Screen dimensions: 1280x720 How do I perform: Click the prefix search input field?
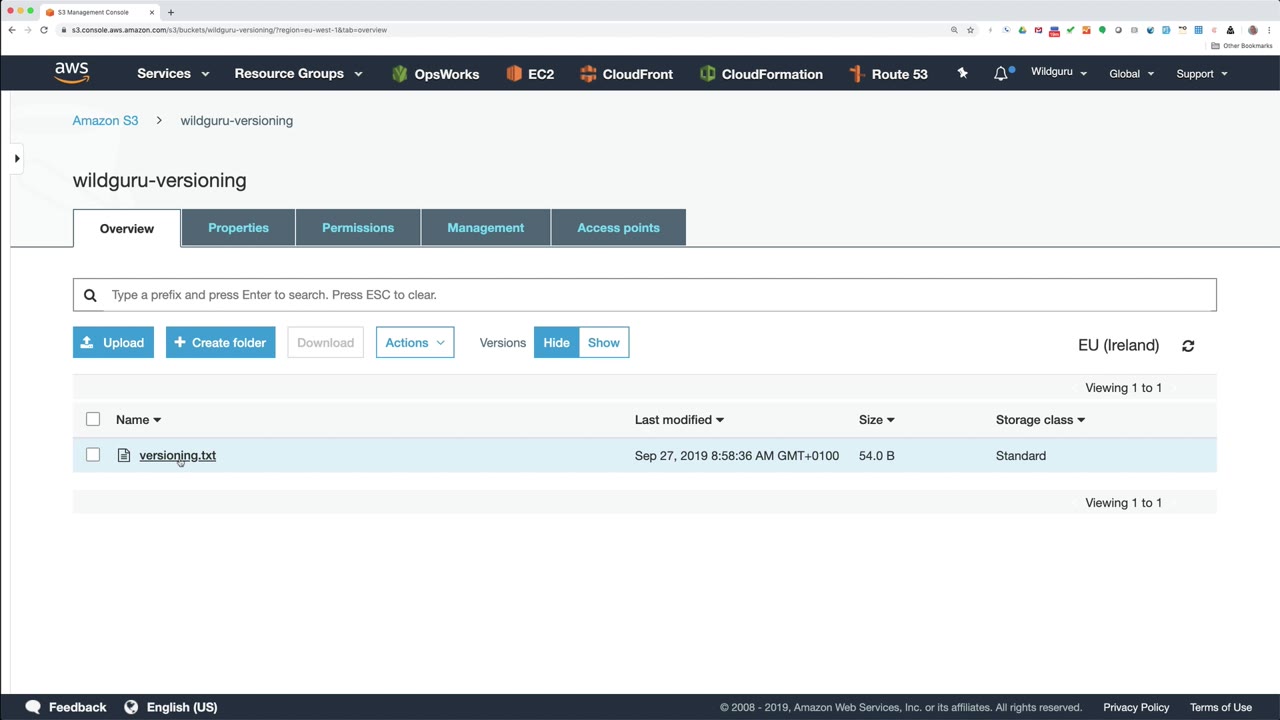tap(645, 295)
